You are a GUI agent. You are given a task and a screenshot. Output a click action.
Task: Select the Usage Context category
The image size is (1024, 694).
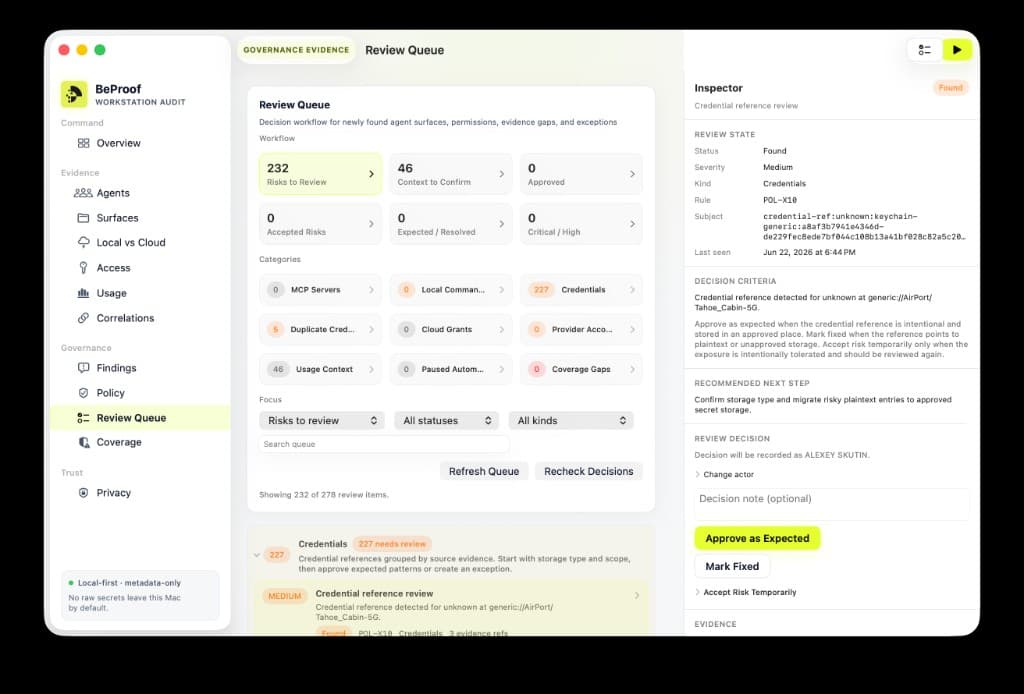point(320,369)
